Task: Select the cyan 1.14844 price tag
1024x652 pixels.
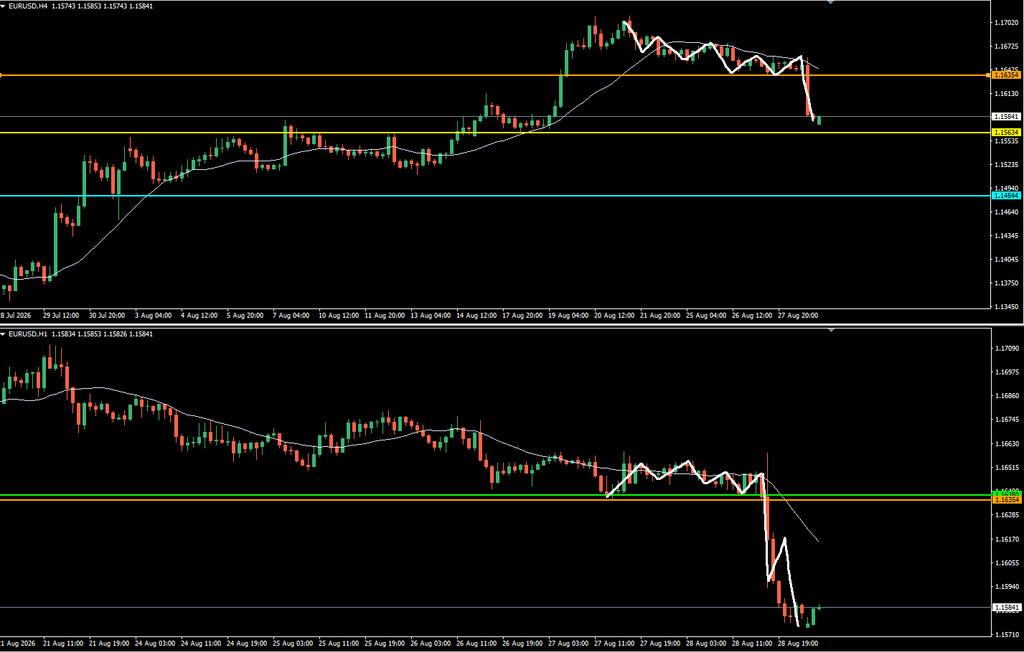Action: (x=1006, y=195)
